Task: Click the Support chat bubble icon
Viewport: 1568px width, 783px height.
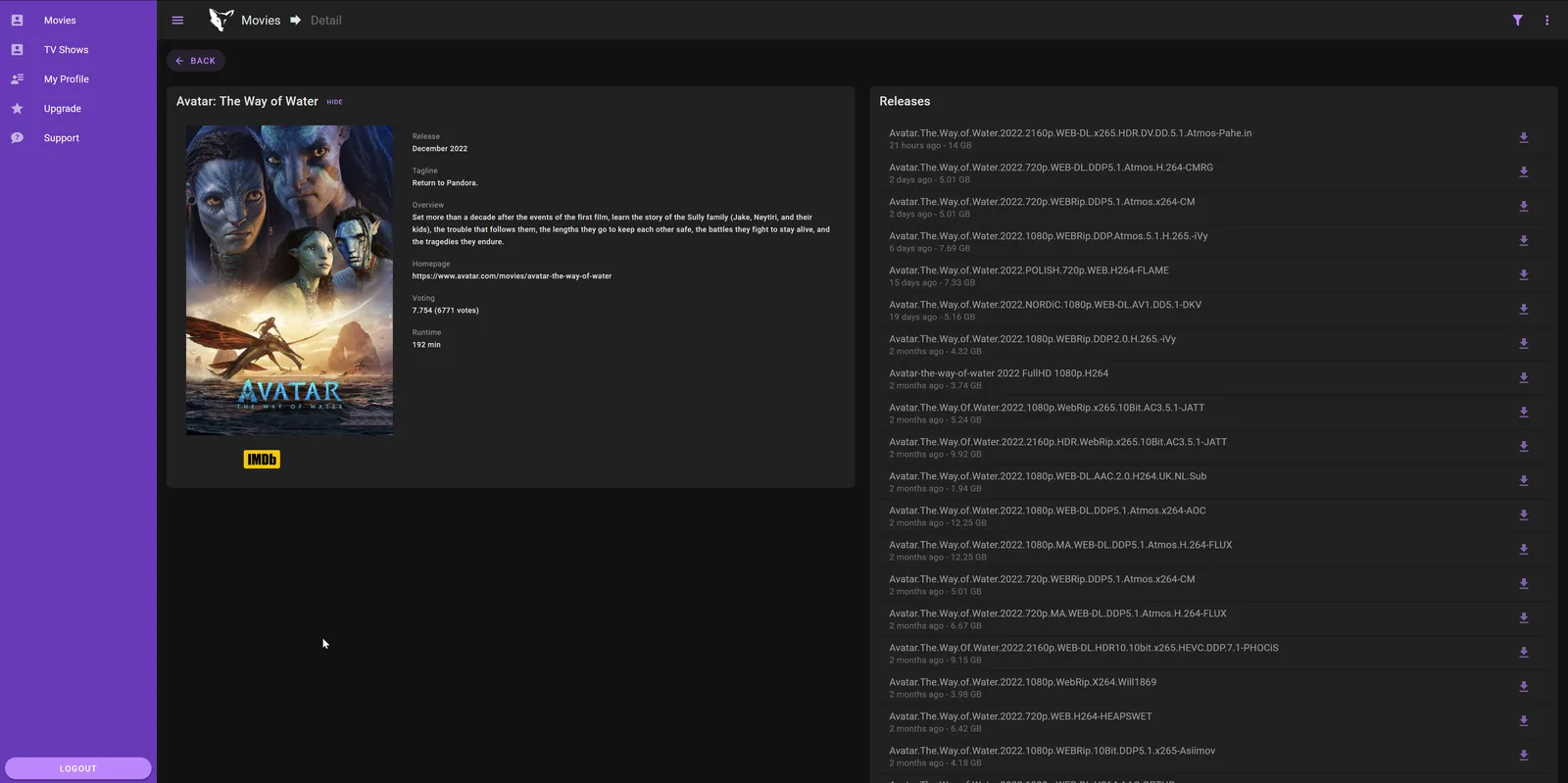Action: (x=17, y=137)
